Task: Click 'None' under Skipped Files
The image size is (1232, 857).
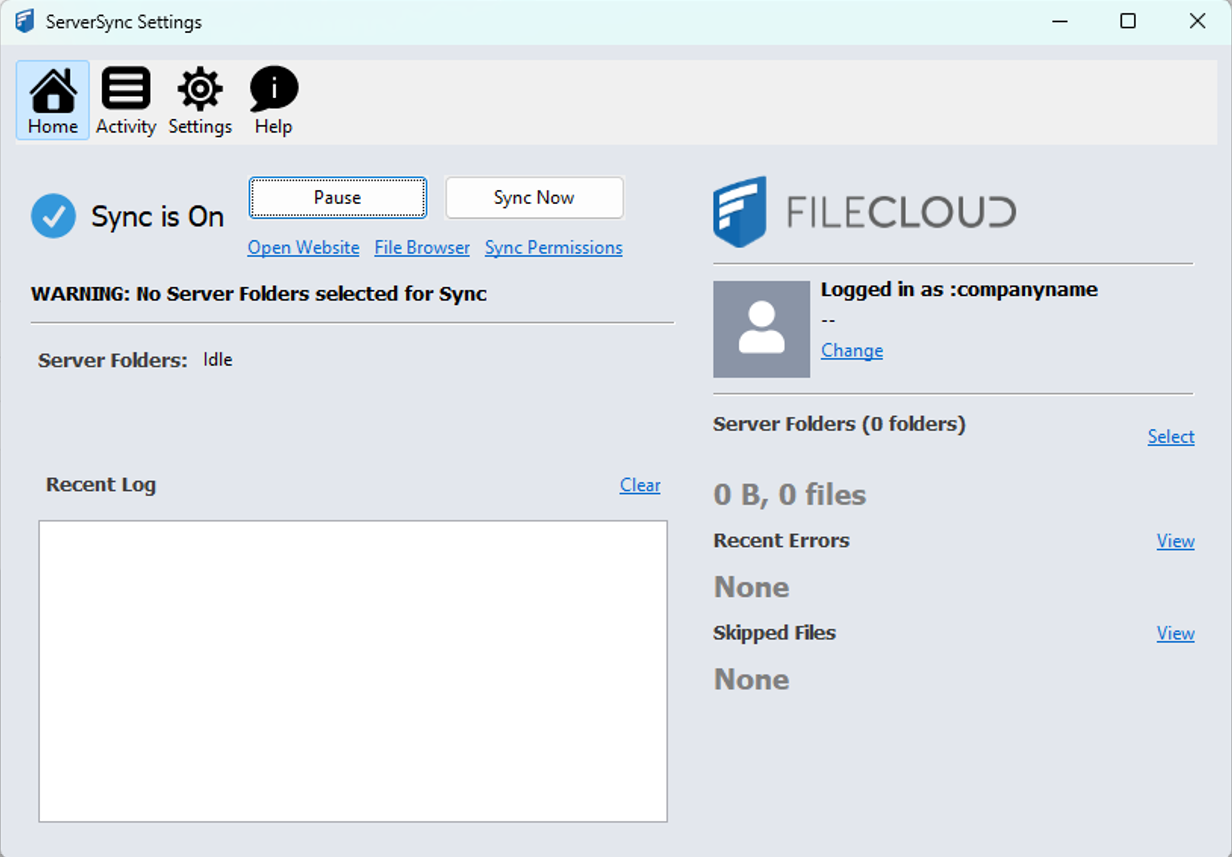Action: 752,680
